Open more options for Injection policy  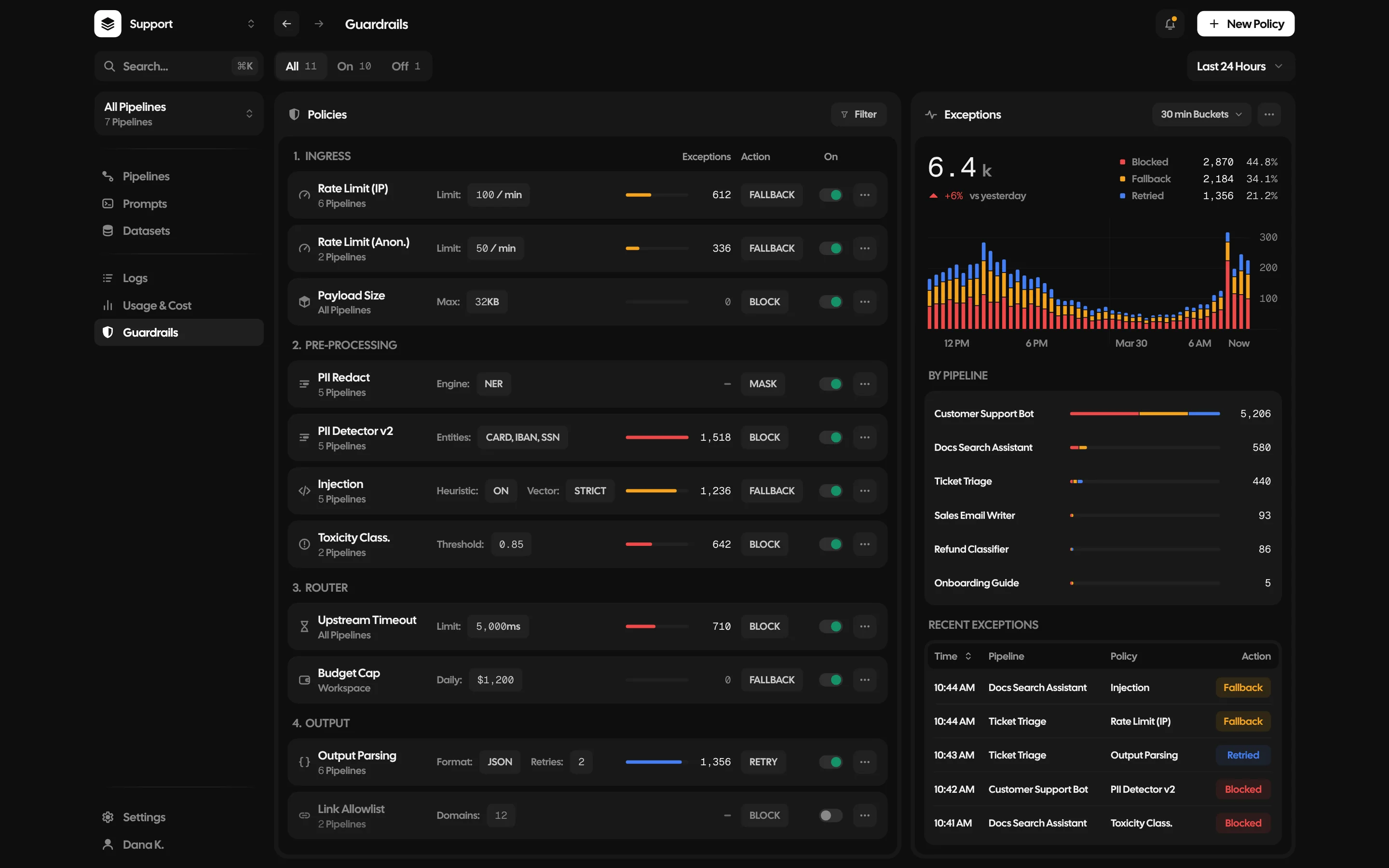click(864, 491)
